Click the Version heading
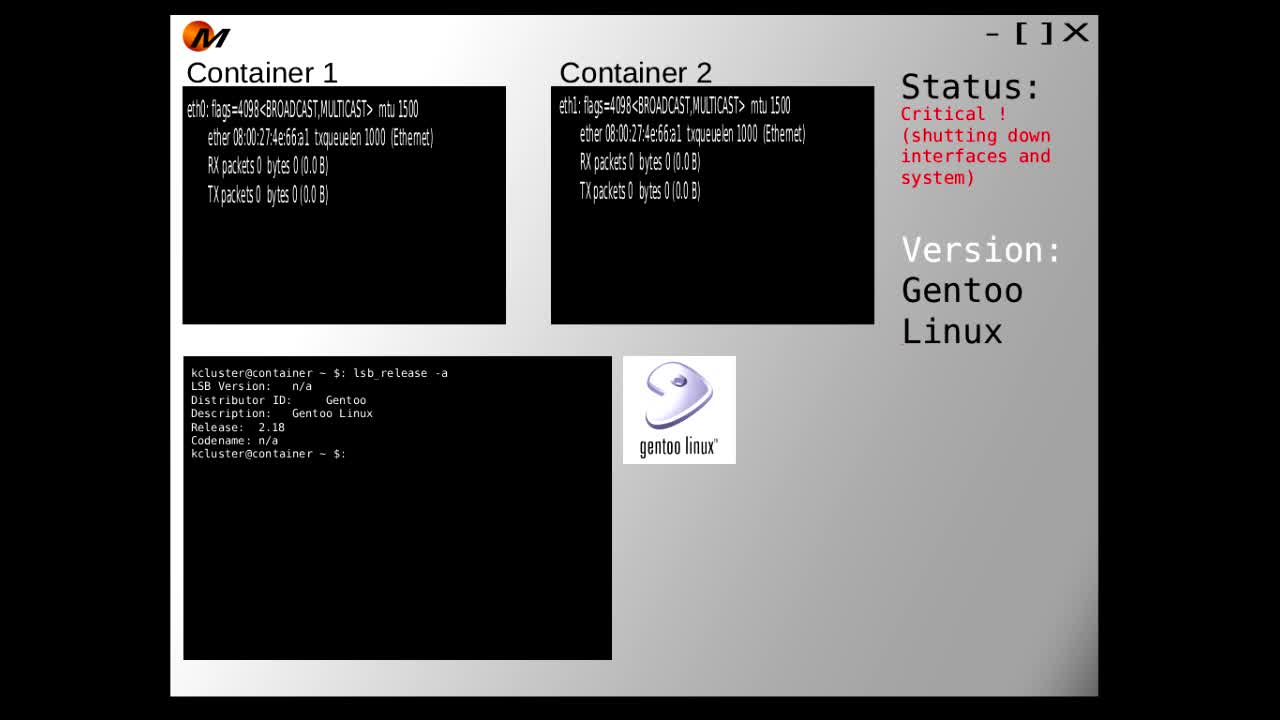1280x720 pixels. (981, 250)
